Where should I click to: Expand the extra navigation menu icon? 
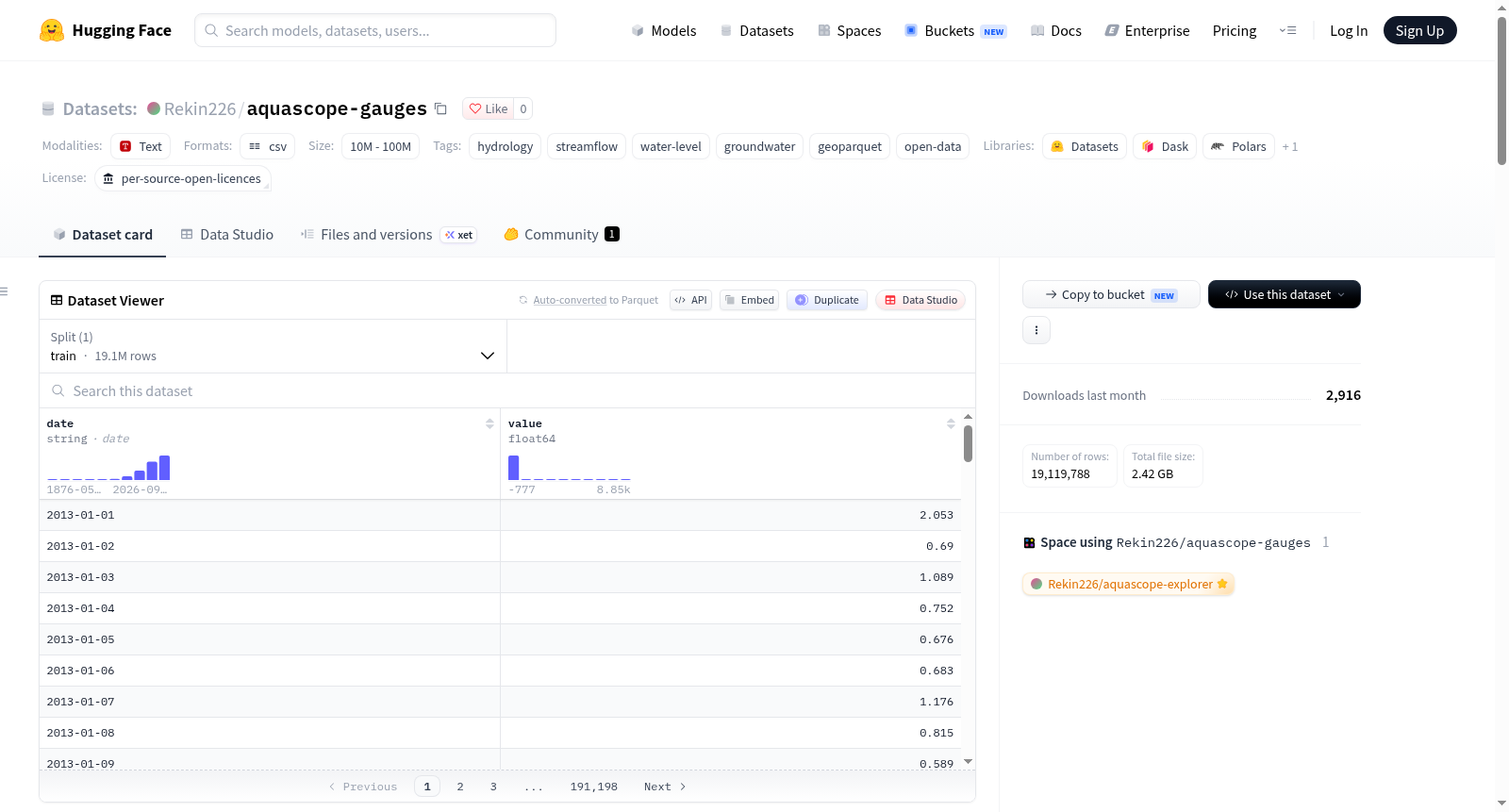click(x=1287, y=30)
